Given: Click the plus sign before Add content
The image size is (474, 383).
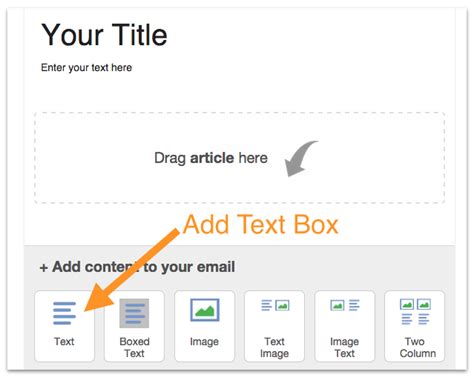Looking at the screenshot, I should (x=44, y=268).
